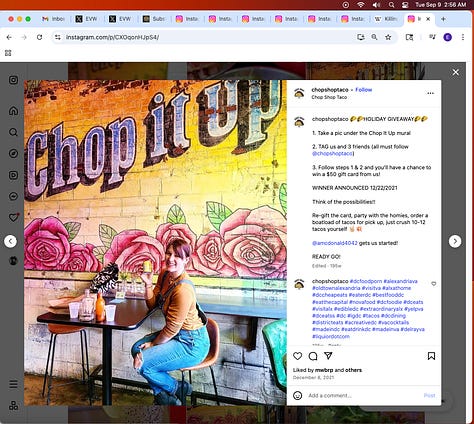
Task: Open side panel icon in Chrome toolbar
Action: tap(409, 37)
